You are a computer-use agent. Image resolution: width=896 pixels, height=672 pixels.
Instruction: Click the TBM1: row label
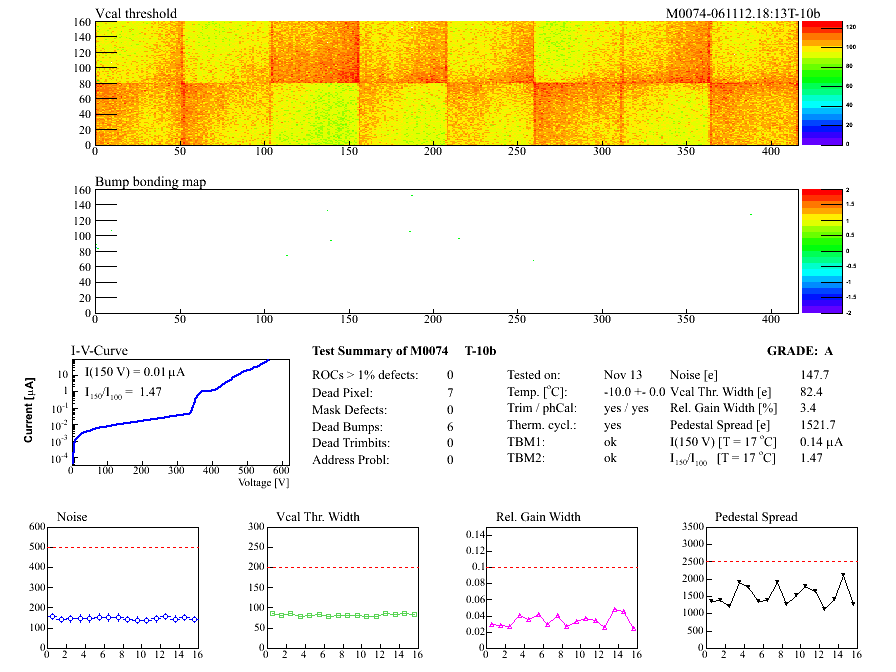click(526, 442)
